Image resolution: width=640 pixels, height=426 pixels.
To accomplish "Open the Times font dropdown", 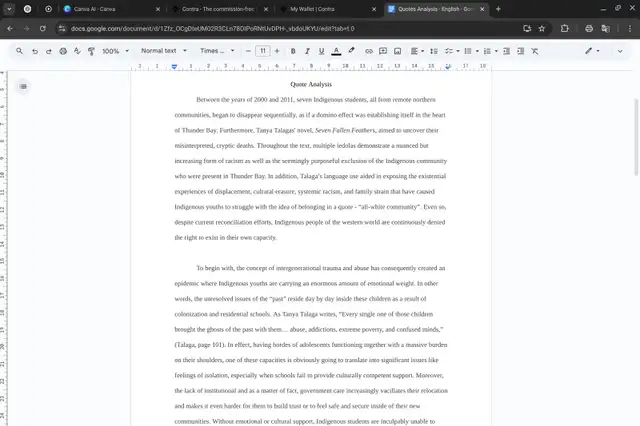I will pos(217,51).
